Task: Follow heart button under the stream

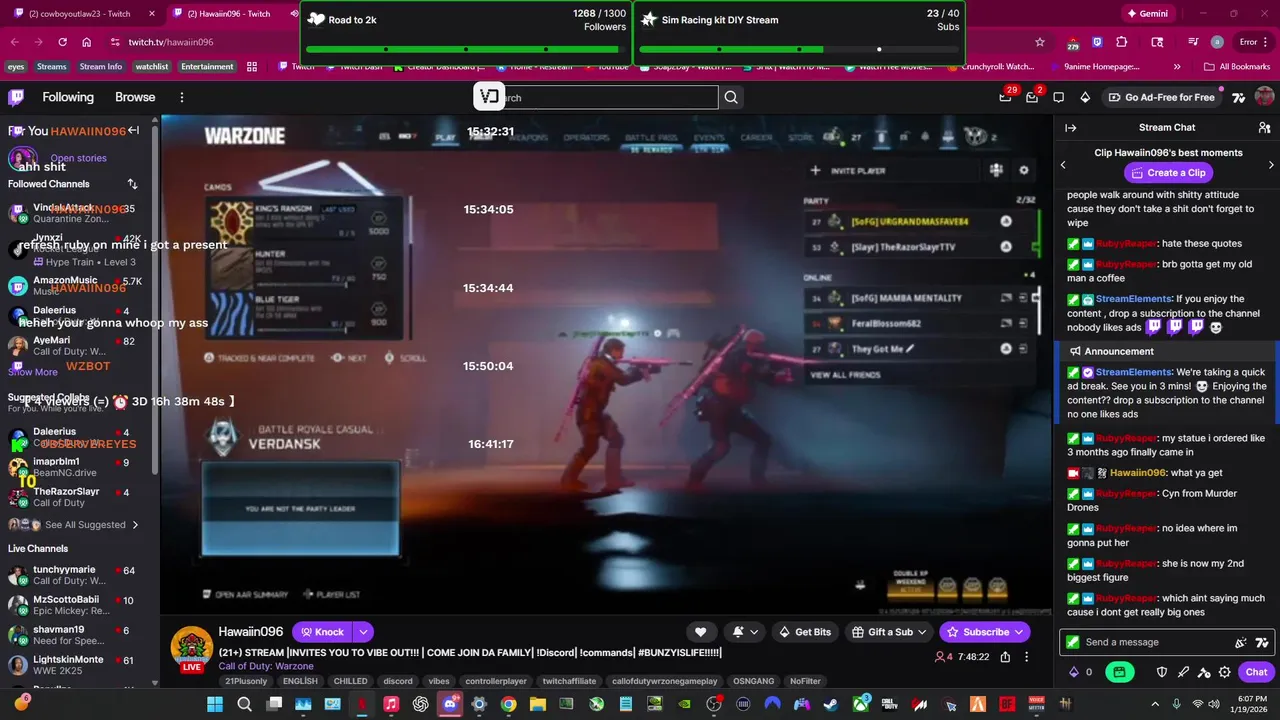Action: coord(701,632)
